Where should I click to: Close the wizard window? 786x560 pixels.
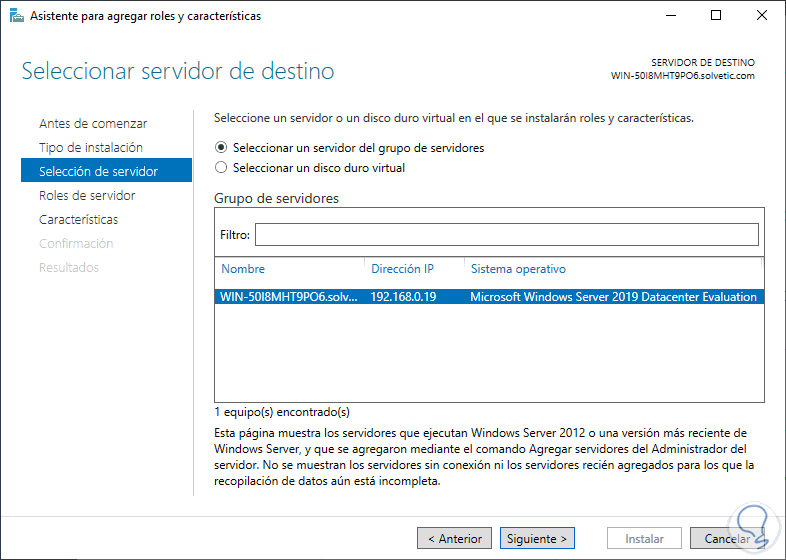762,16
